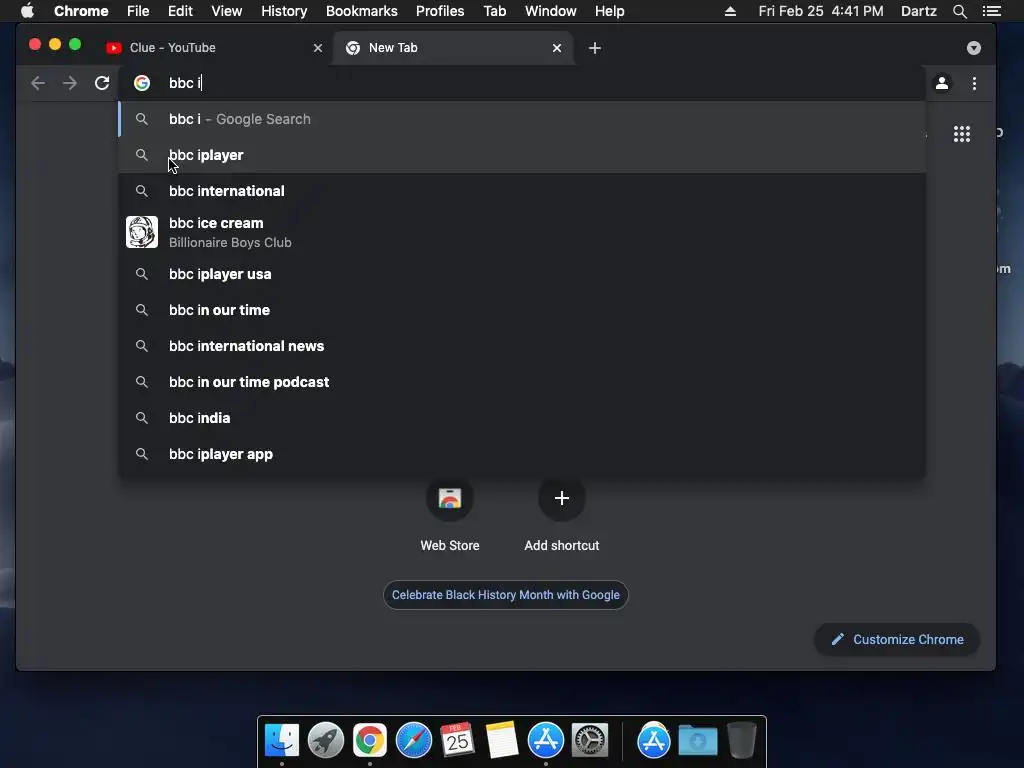Open Notification Center list icon
Viewport: 1024px width, 768px height.
(x=992, y=11)
